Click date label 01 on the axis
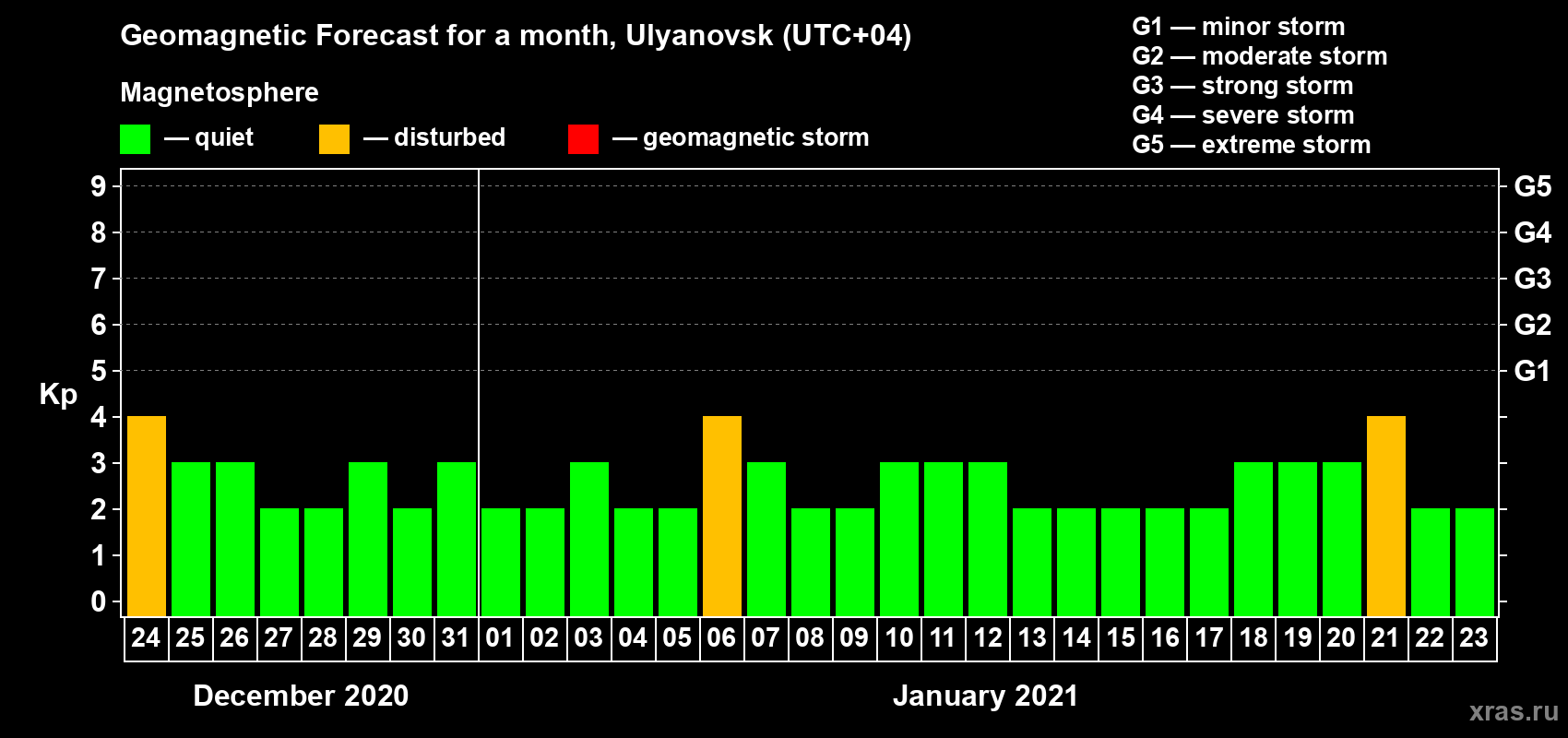Image resolution: width=1568 pixels, height=738 pixels. 500,638
